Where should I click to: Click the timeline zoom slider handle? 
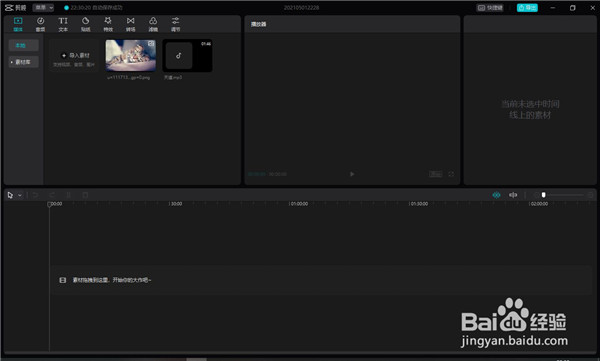pyautogui.click(x=543, y=195)
